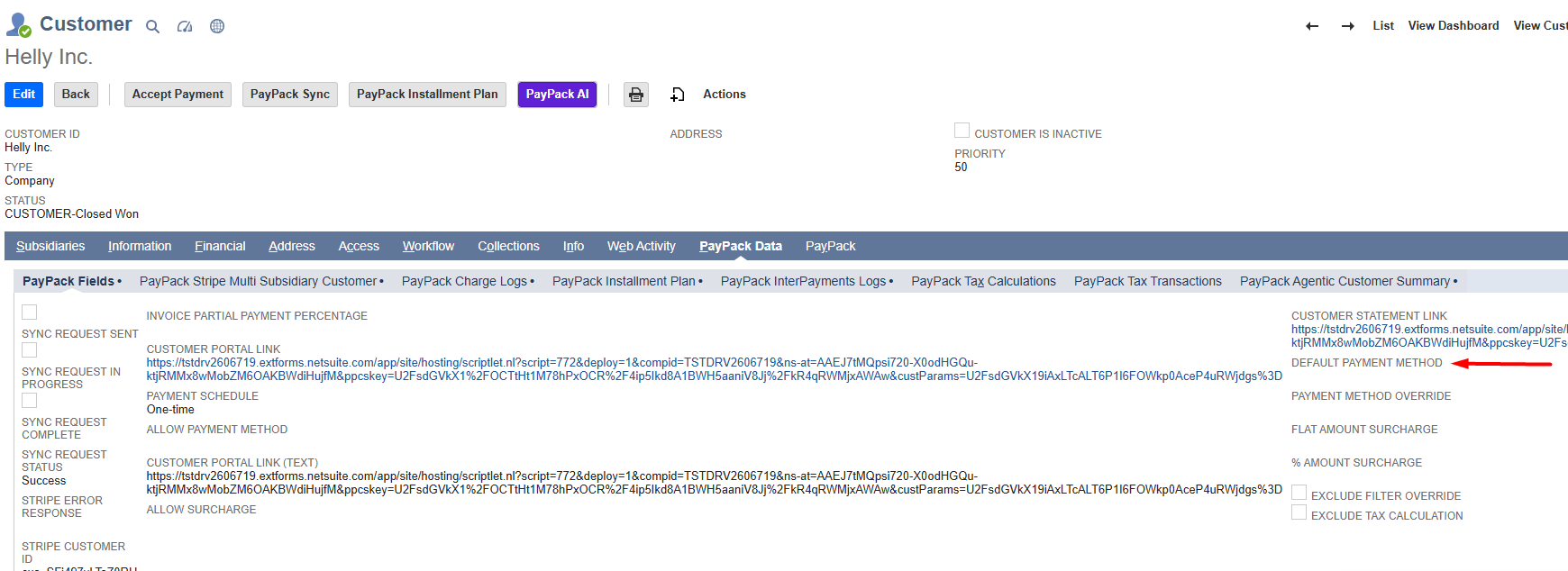Image resolution: width=1568 pixels, height=571 pixels.
Task: Click the Flat Amount Surcharge label
Action: tap(1364, 430)
